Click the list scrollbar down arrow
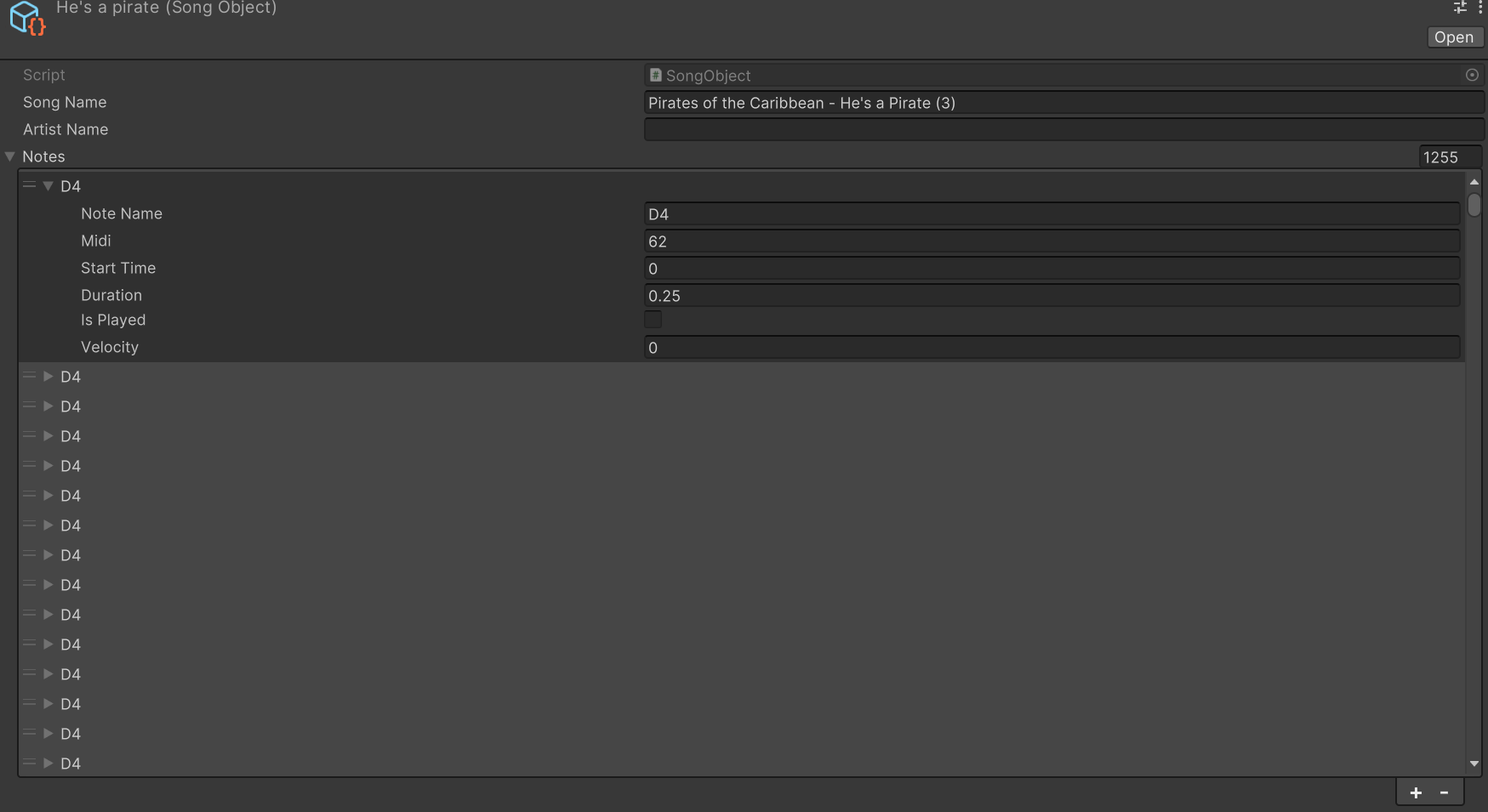1488x812 pixels. (1474, 764)
